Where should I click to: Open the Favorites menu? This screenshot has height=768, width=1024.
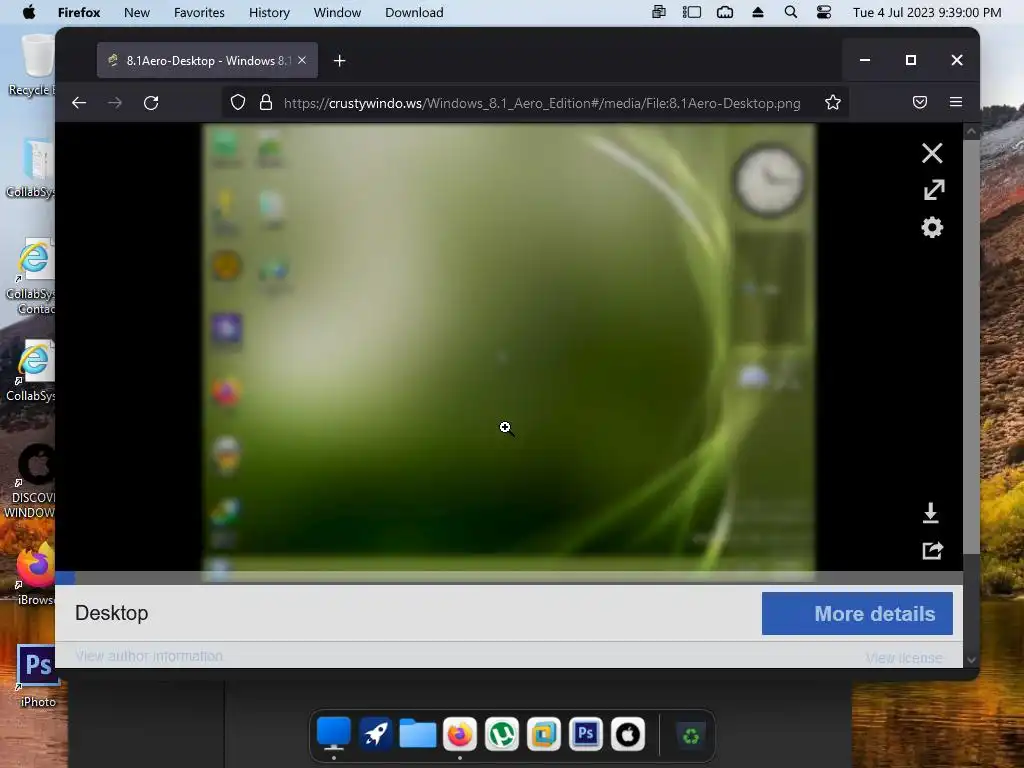point(199,12)
